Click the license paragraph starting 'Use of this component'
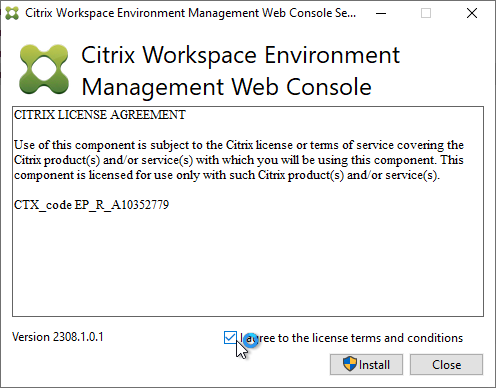The image size is (496, 388). point(239,160)
